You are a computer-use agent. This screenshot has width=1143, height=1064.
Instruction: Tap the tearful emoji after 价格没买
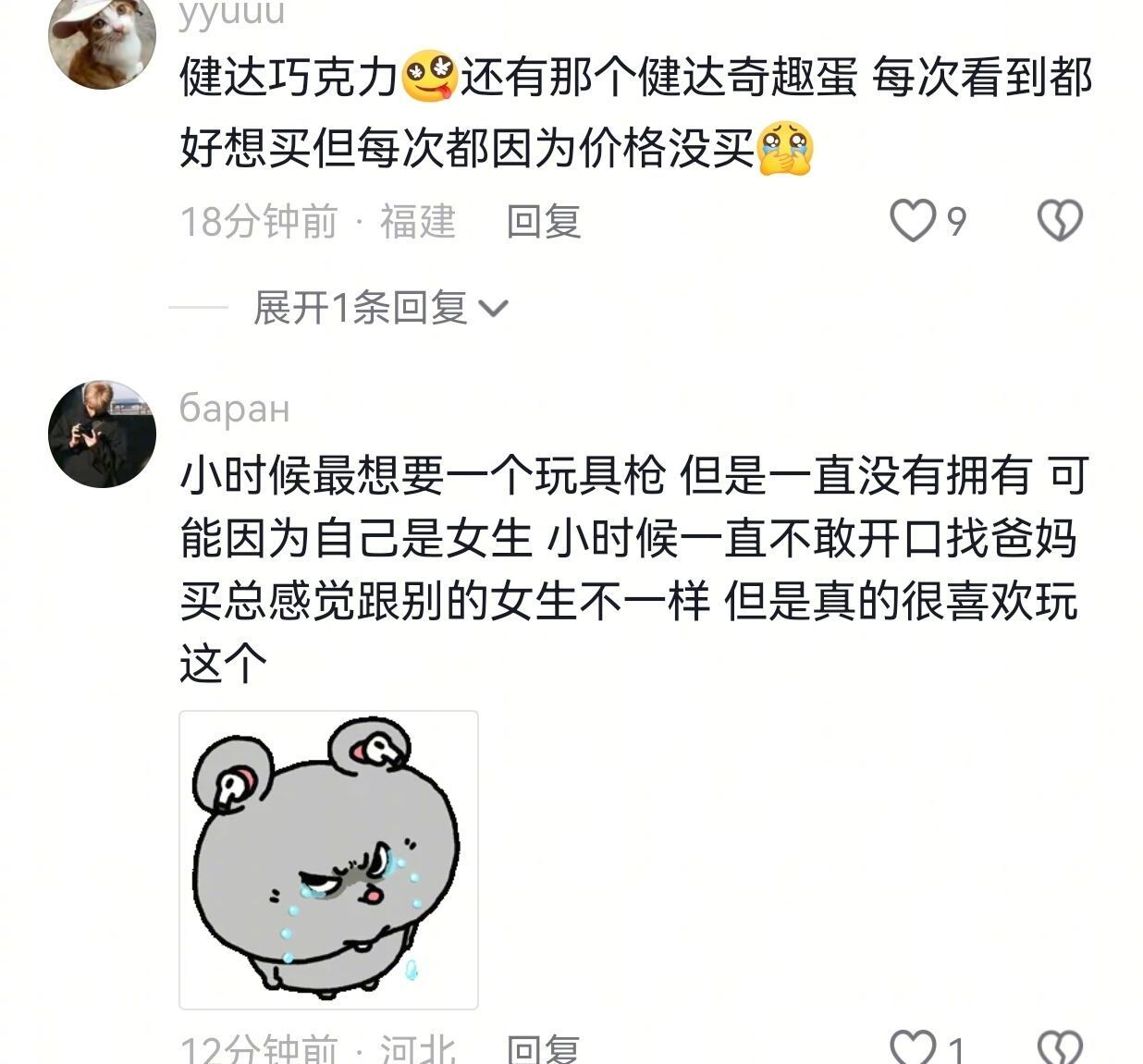[x=785, y=149]
